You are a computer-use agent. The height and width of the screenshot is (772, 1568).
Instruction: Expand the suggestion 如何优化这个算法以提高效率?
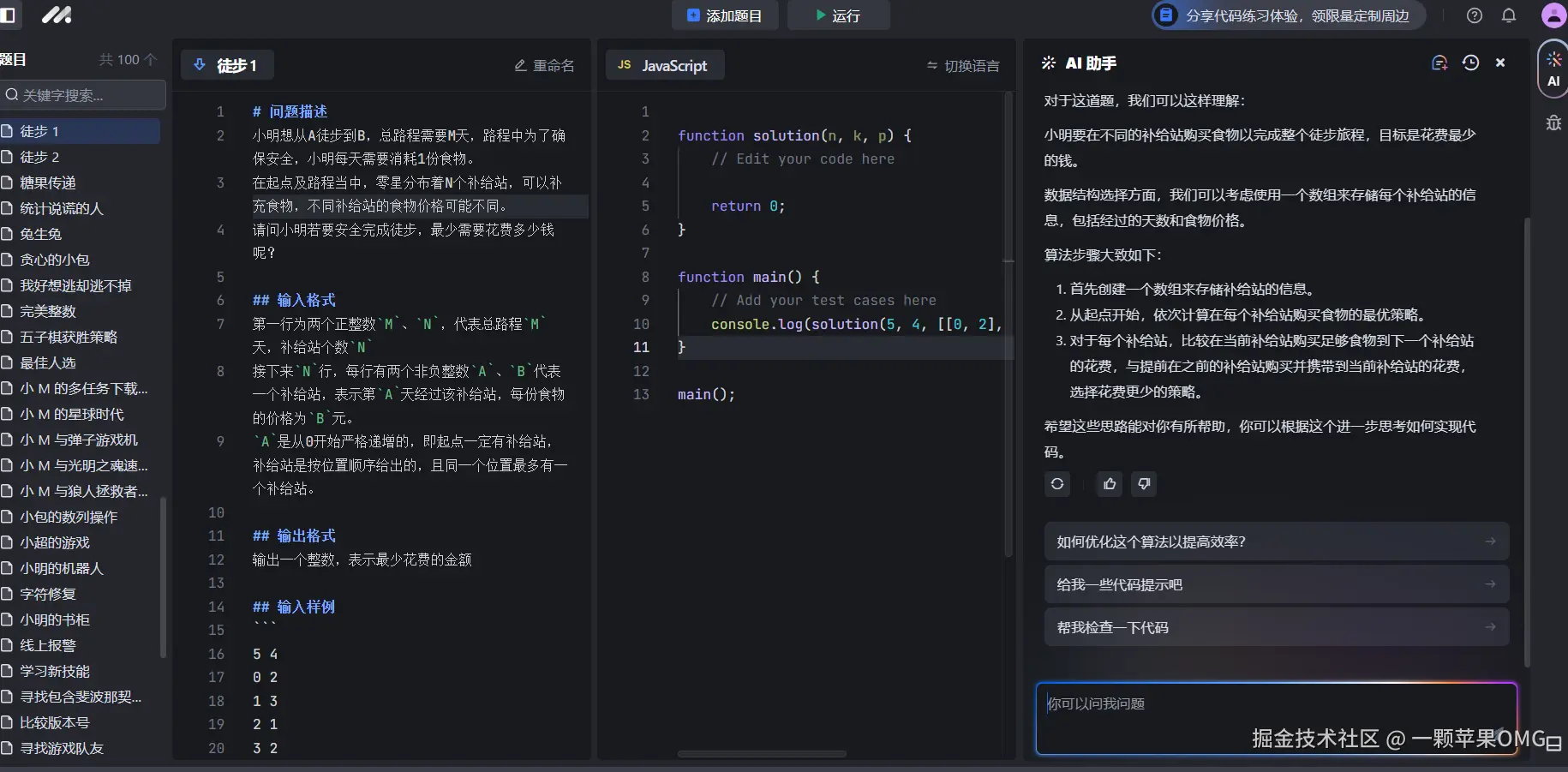pos(1274,541)
